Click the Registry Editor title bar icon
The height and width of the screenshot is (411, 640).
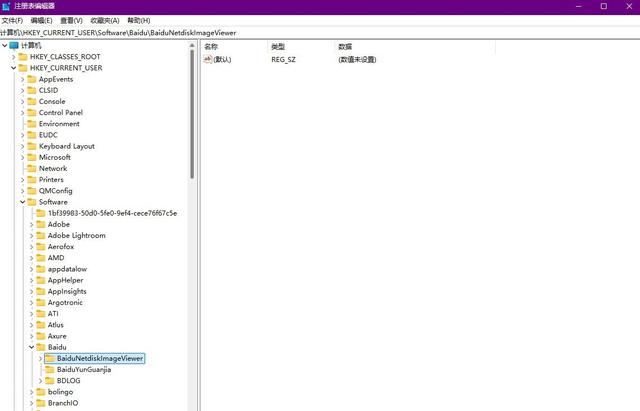(6, 7)
